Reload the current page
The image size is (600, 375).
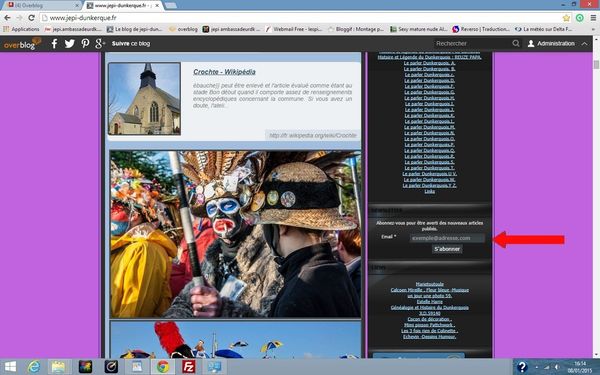pos(31,18)
